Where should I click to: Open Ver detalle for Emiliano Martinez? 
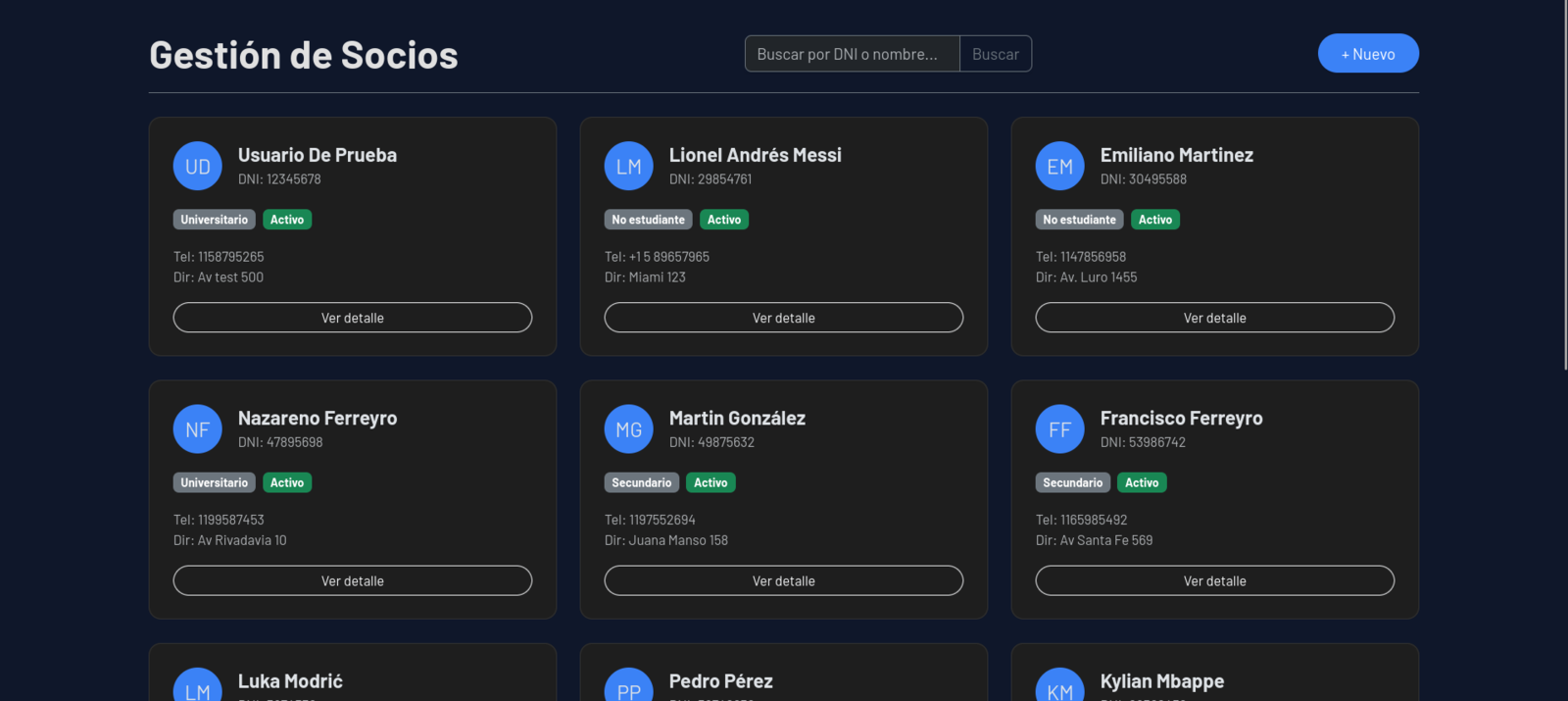click(1215, 318)
